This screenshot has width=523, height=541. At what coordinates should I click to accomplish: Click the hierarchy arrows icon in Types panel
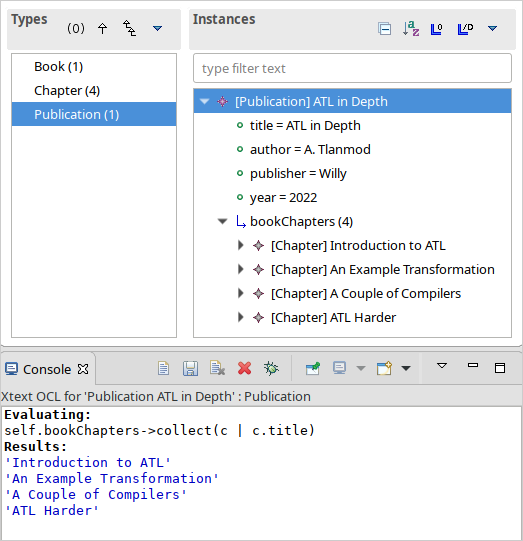[x=129, y=28]
